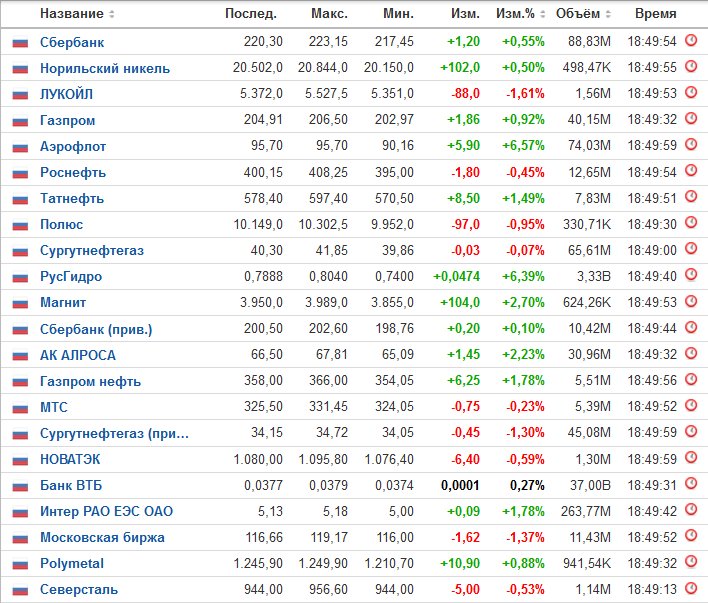
Task: Click the Russian flag beside Московская биржа
Action: [x=20, y=538]
